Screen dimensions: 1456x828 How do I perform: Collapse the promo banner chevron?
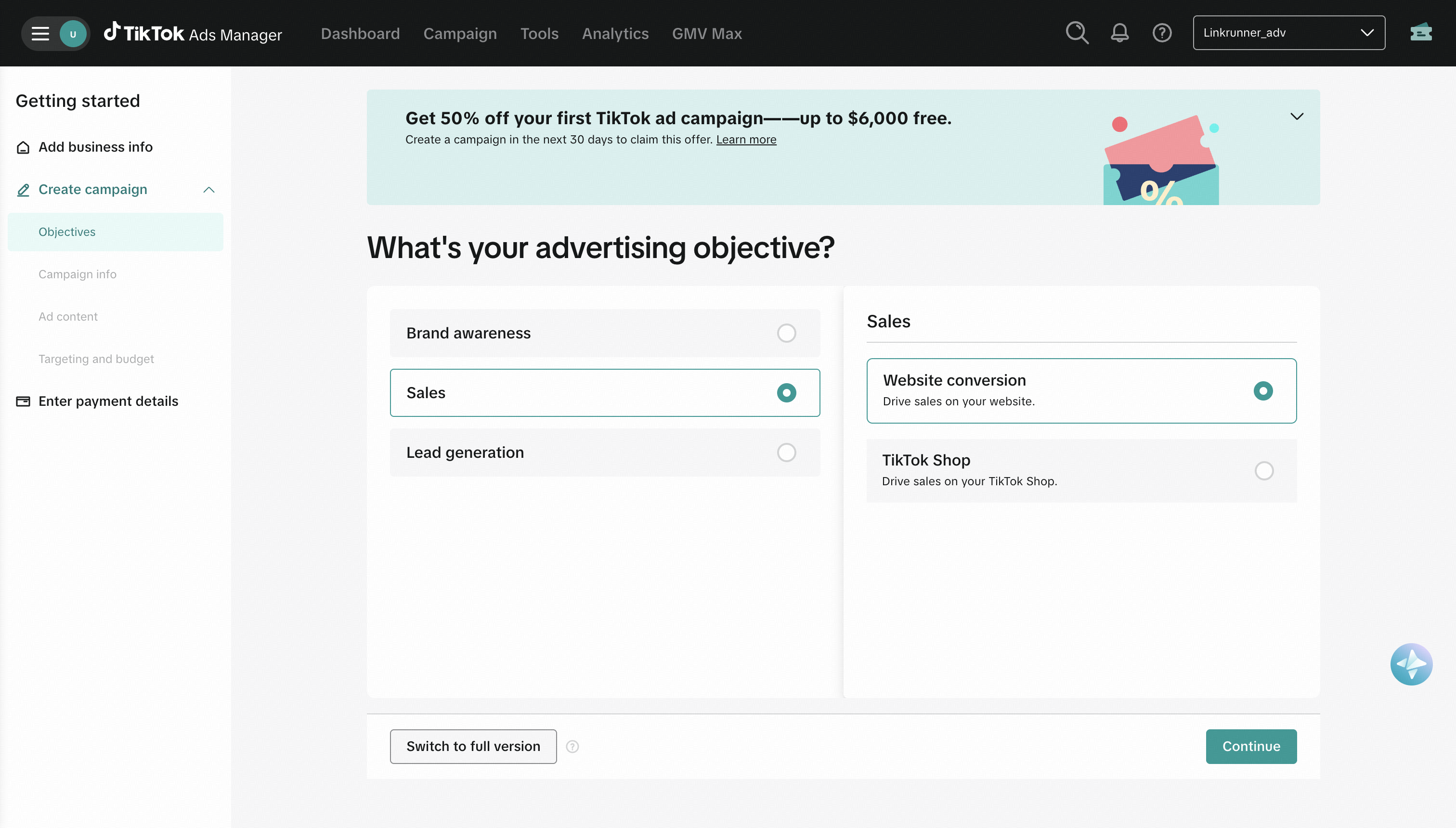[x=1296, y=116]
